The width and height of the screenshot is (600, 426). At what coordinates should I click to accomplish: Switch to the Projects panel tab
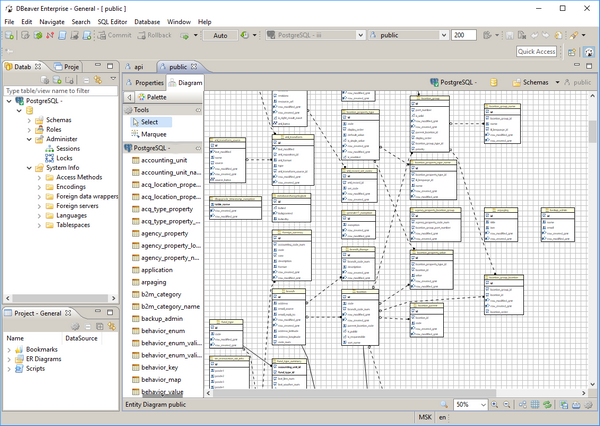pyautogui.click(x=67, y=67)
